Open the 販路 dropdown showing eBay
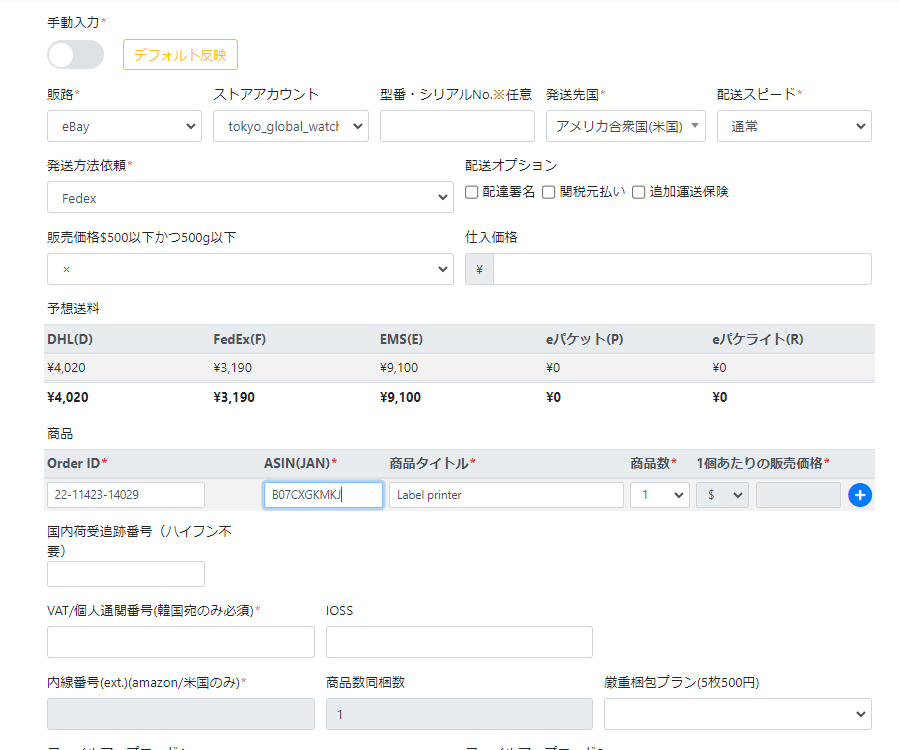The image size is (899, 750). pyautogui.click(x=124, y=126)
